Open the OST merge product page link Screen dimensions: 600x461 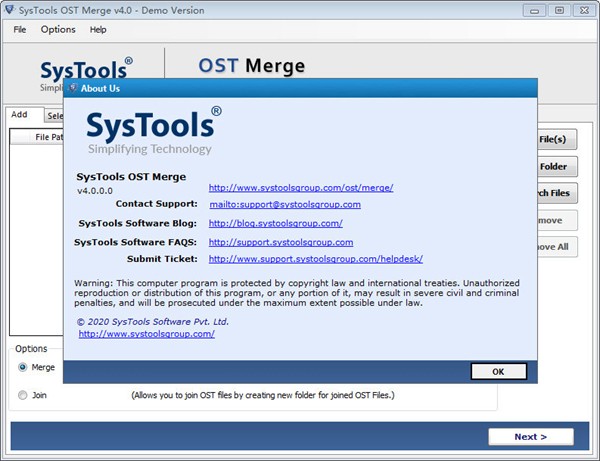300,187
